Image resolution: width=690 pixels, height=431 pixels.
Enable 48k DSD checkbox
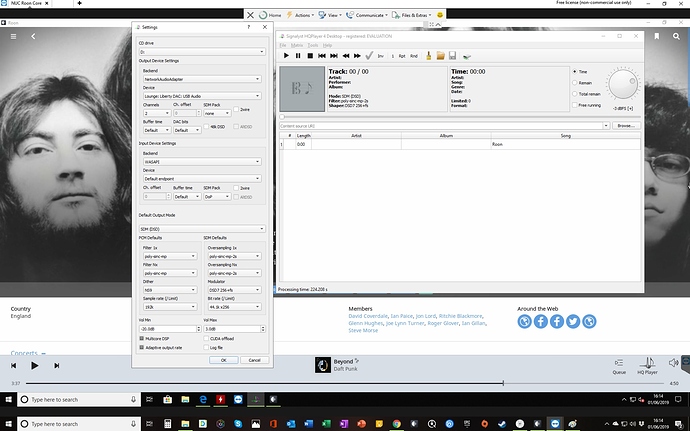(207, 126)
